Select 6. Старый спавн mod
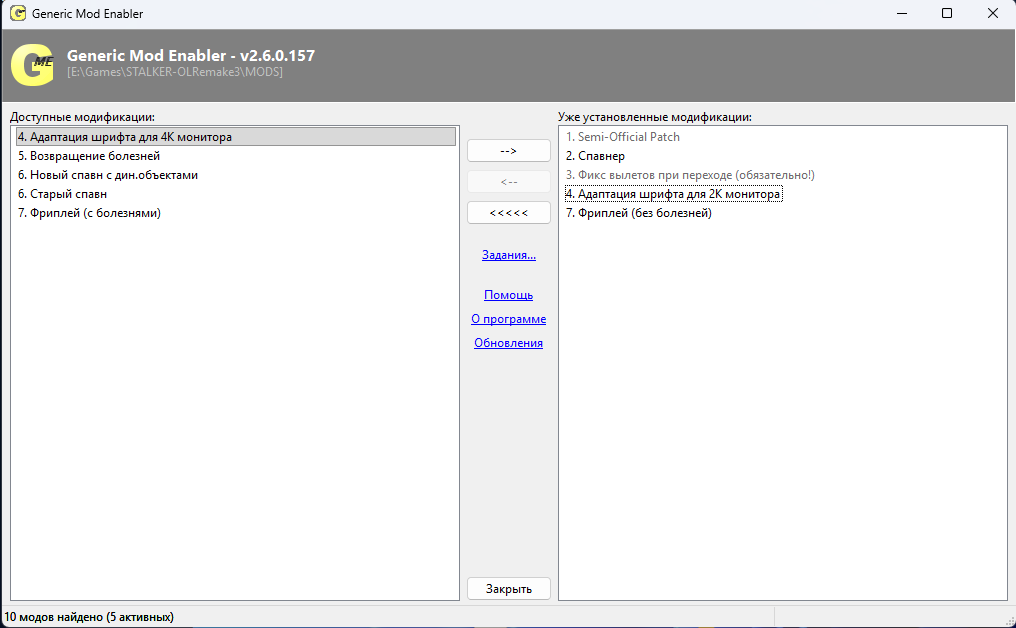 (x=62, y=194)
